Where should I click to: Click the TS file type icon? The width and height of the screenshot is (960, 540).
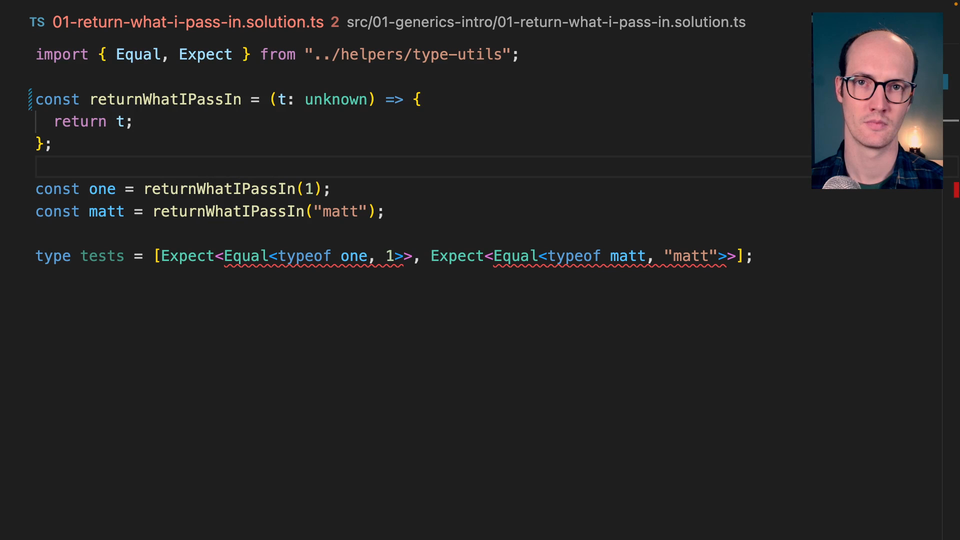37,22
